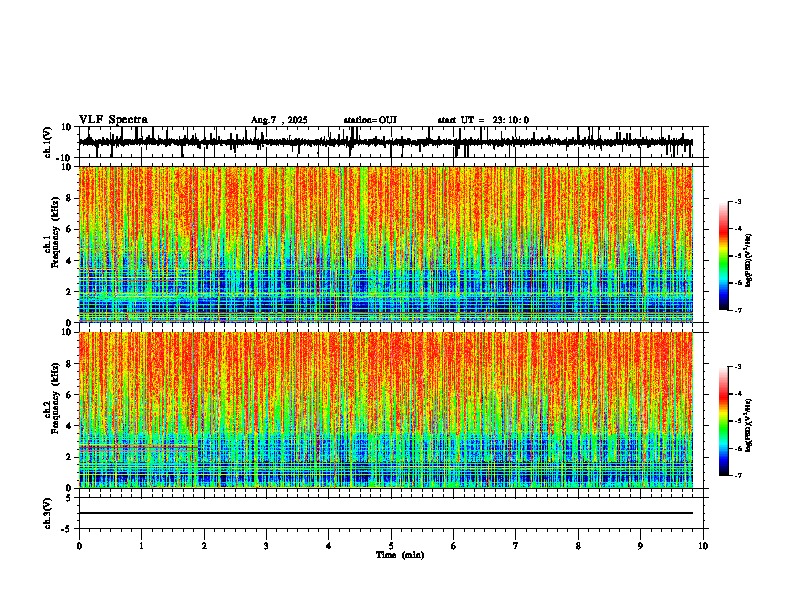Click the ch.2 "Frequency (kHz)" axis label
The image size is (792, 612).
click(55, 397)
